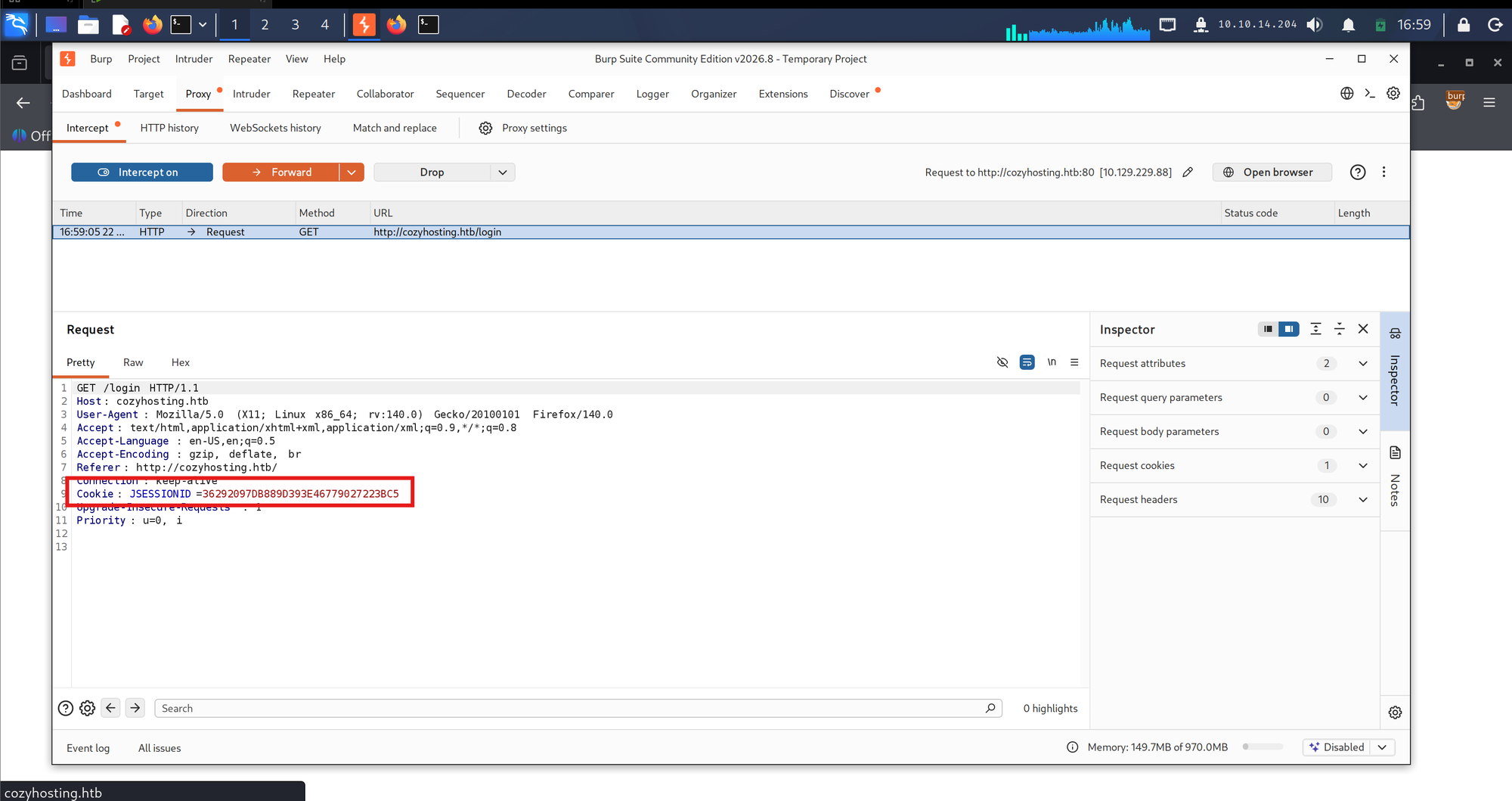The image size is (1512, 801).
Task: Open the Drop dropdown arrow
Action: point(503,172)
